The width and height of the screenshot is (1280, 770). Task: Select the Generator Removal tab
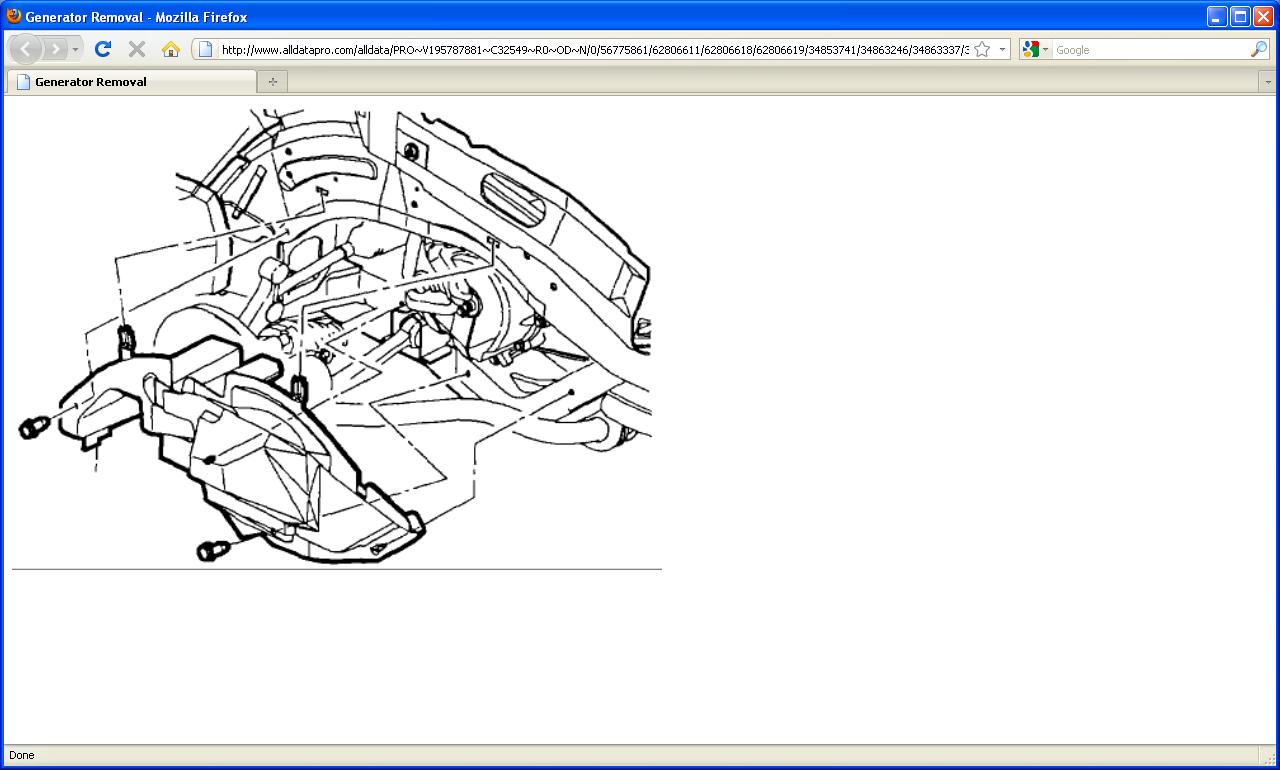pos(131,82)
